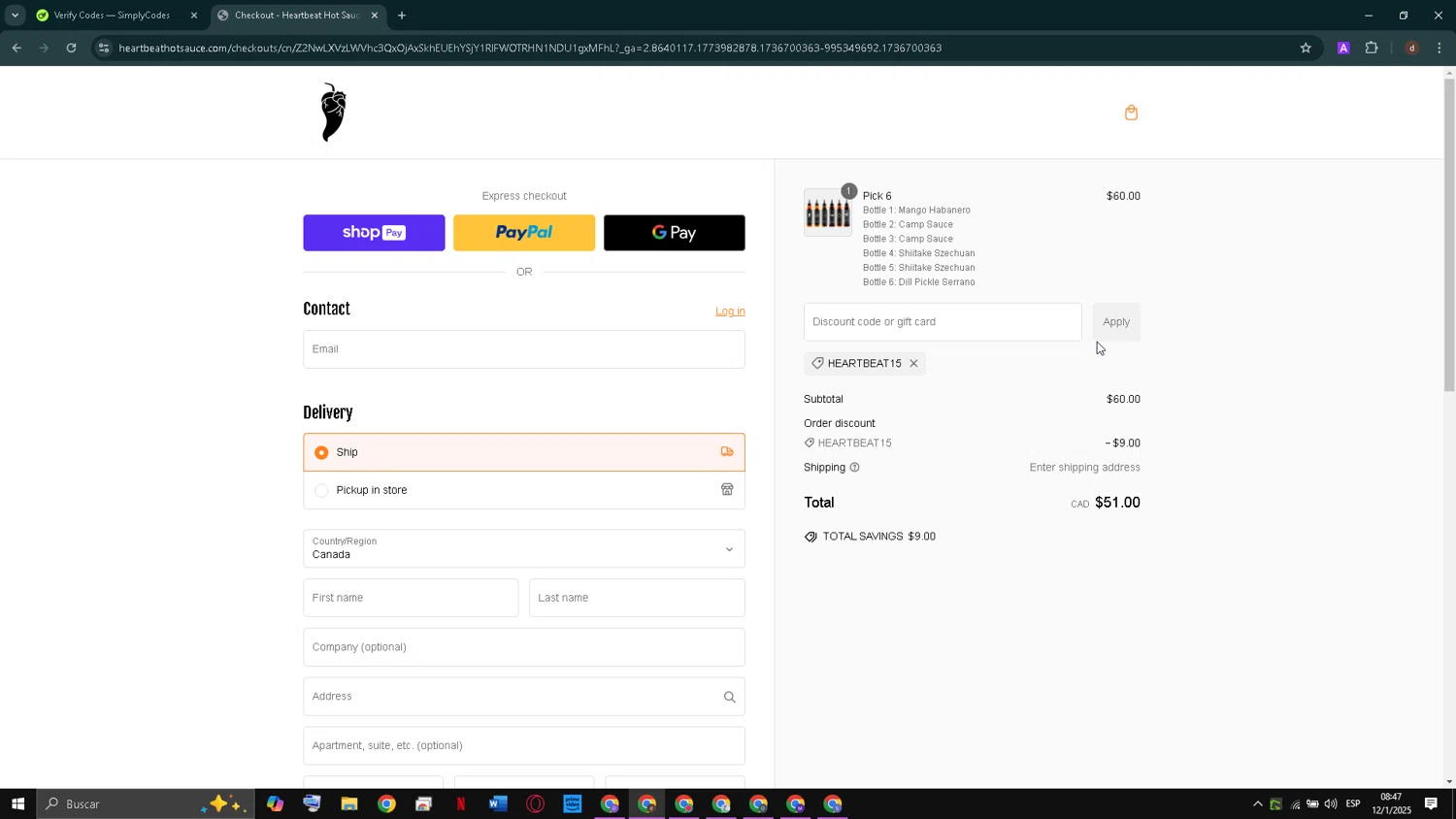Open Microsoft Word from the taskbar
Viewport: 1456px width, 819px height.
498,803
